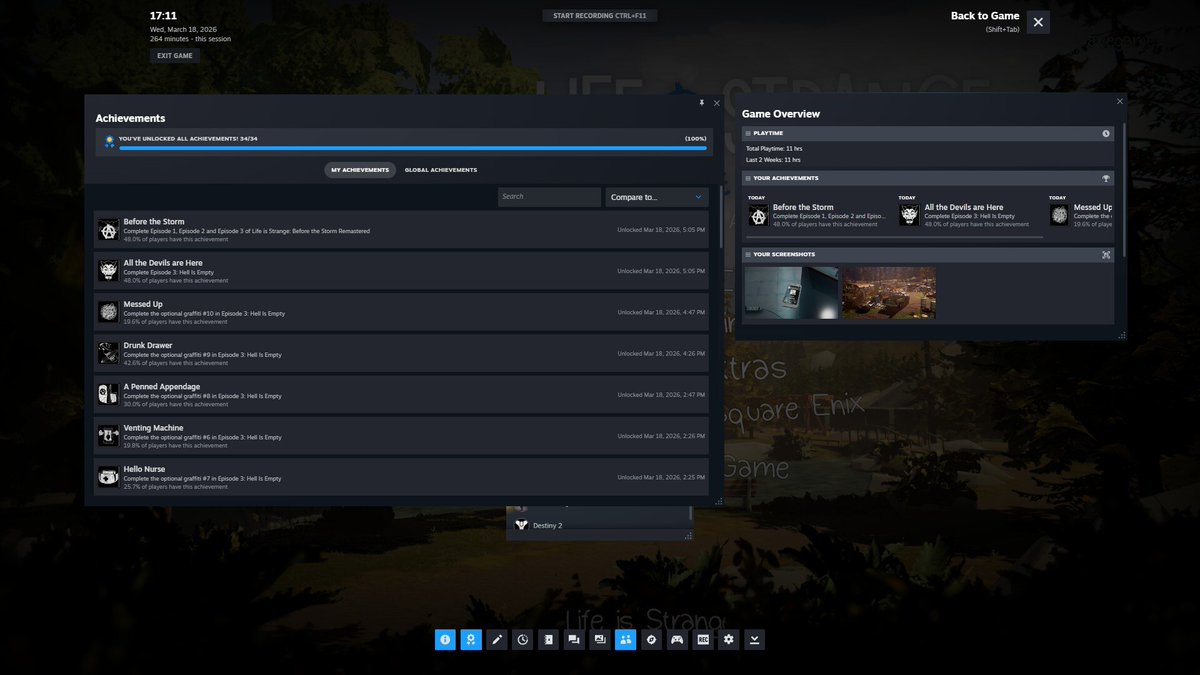Focus the achievements Search field

click(549, 197)
